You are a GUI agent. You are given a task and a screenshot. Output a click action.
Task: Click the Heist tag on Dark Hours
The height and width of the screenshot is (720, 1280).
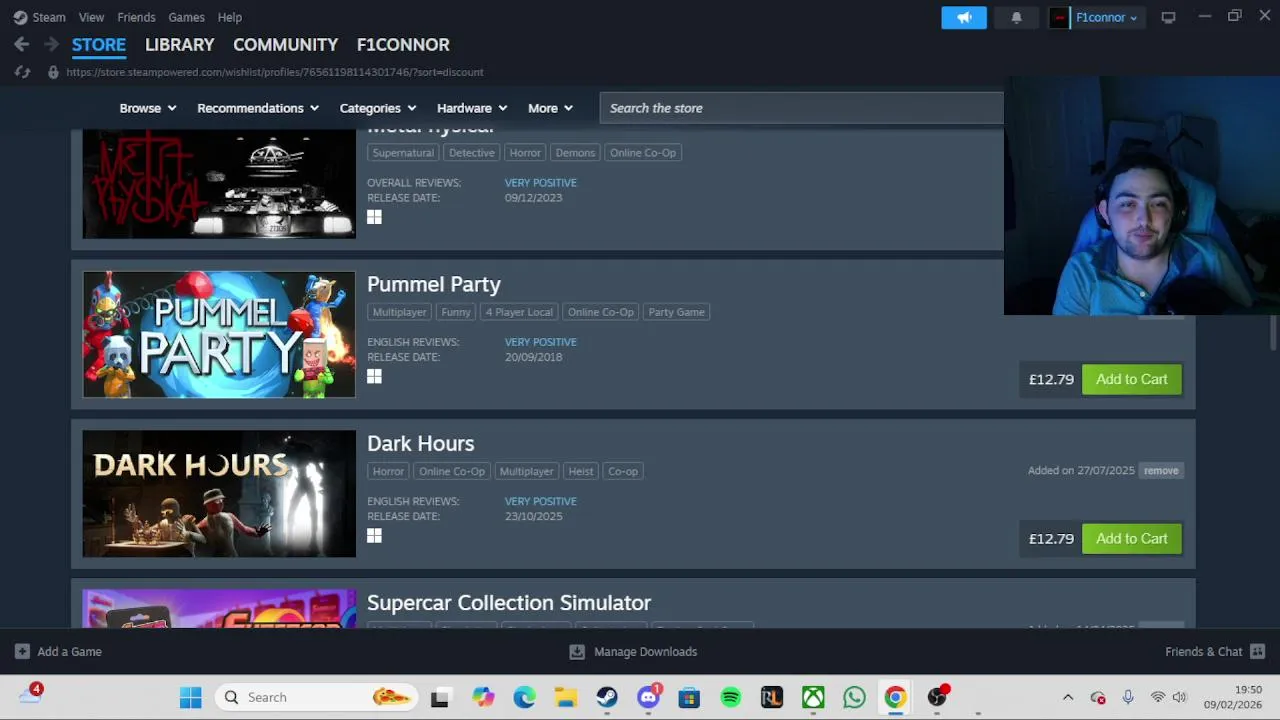click(581, 471)
